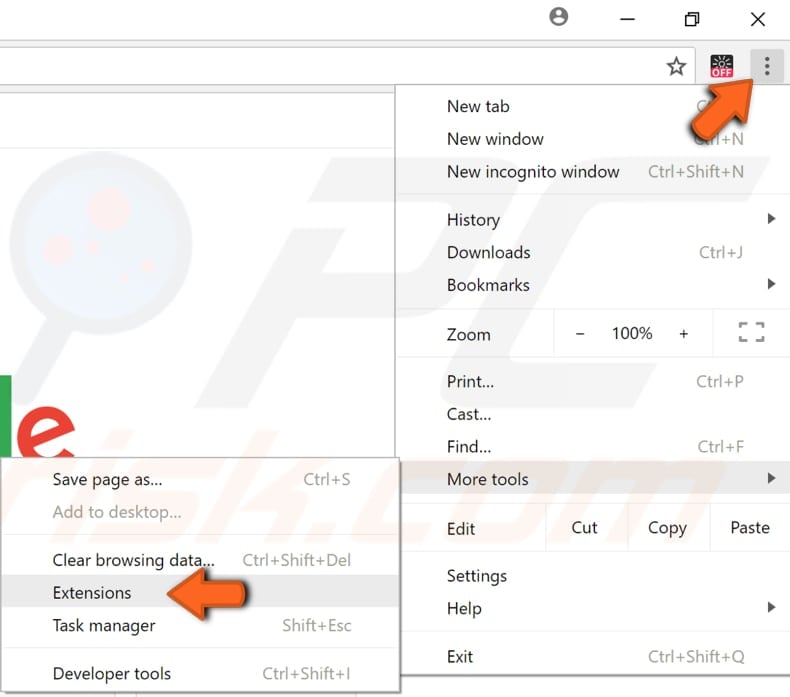Click the fullscreen zoom icon
This screenshot has height=697, width=790.
click(751, 333)
